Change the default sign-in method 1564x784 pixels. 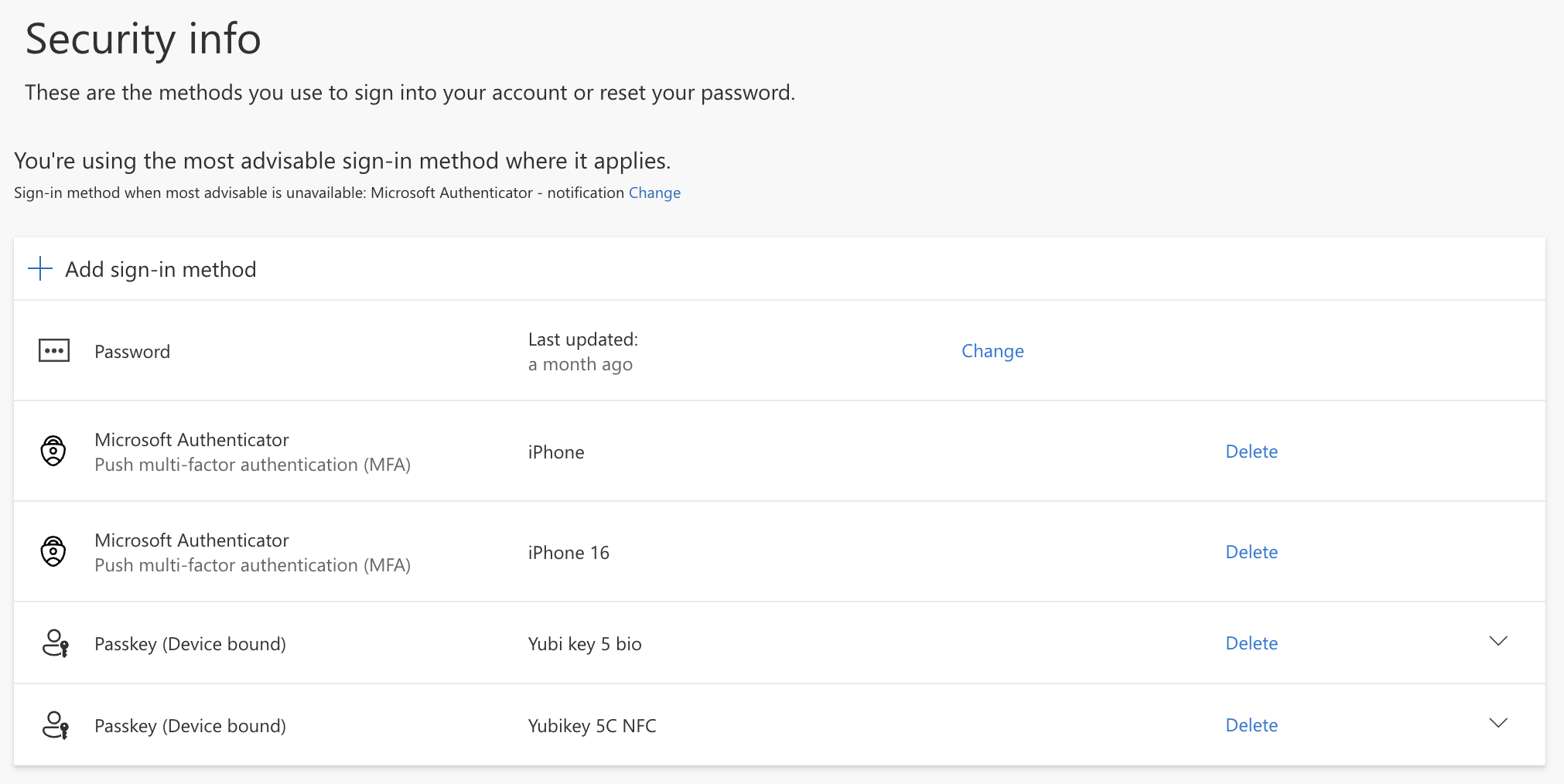click(x=654, y=193)
